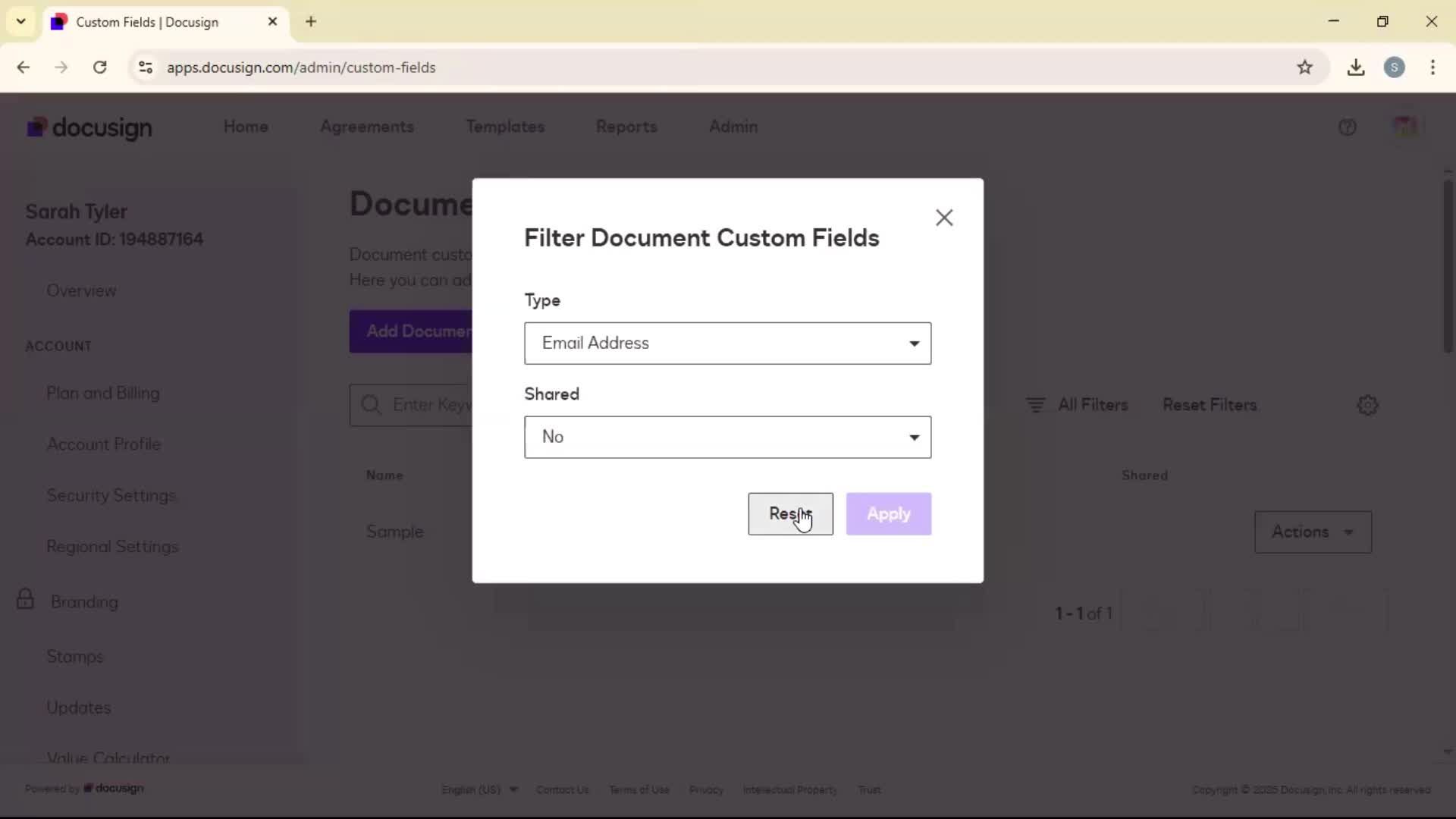Click the Reset button in filter dialog
The width and height of the screenshot is (1456, 819).
click(x=790, y=513)
